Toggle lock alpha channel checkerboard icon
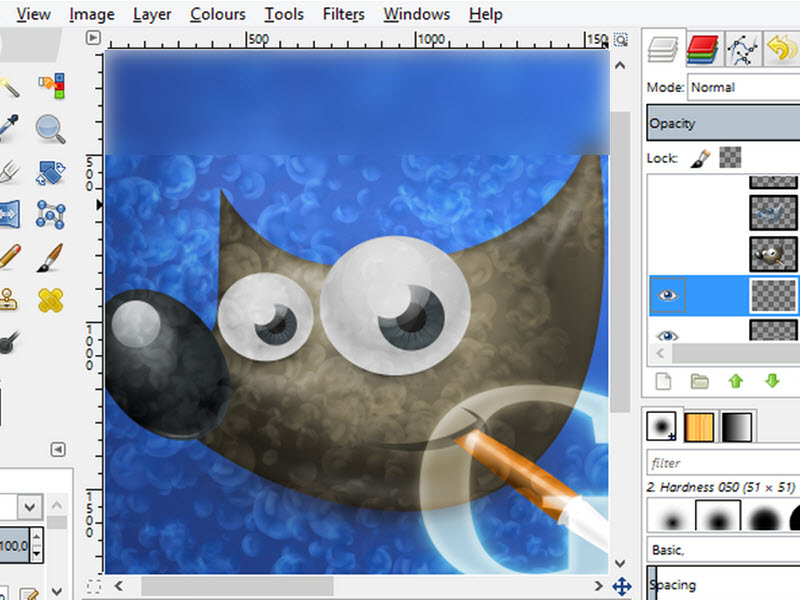The width and height of the screenshot is (800, 600). (x=730, y=158)
